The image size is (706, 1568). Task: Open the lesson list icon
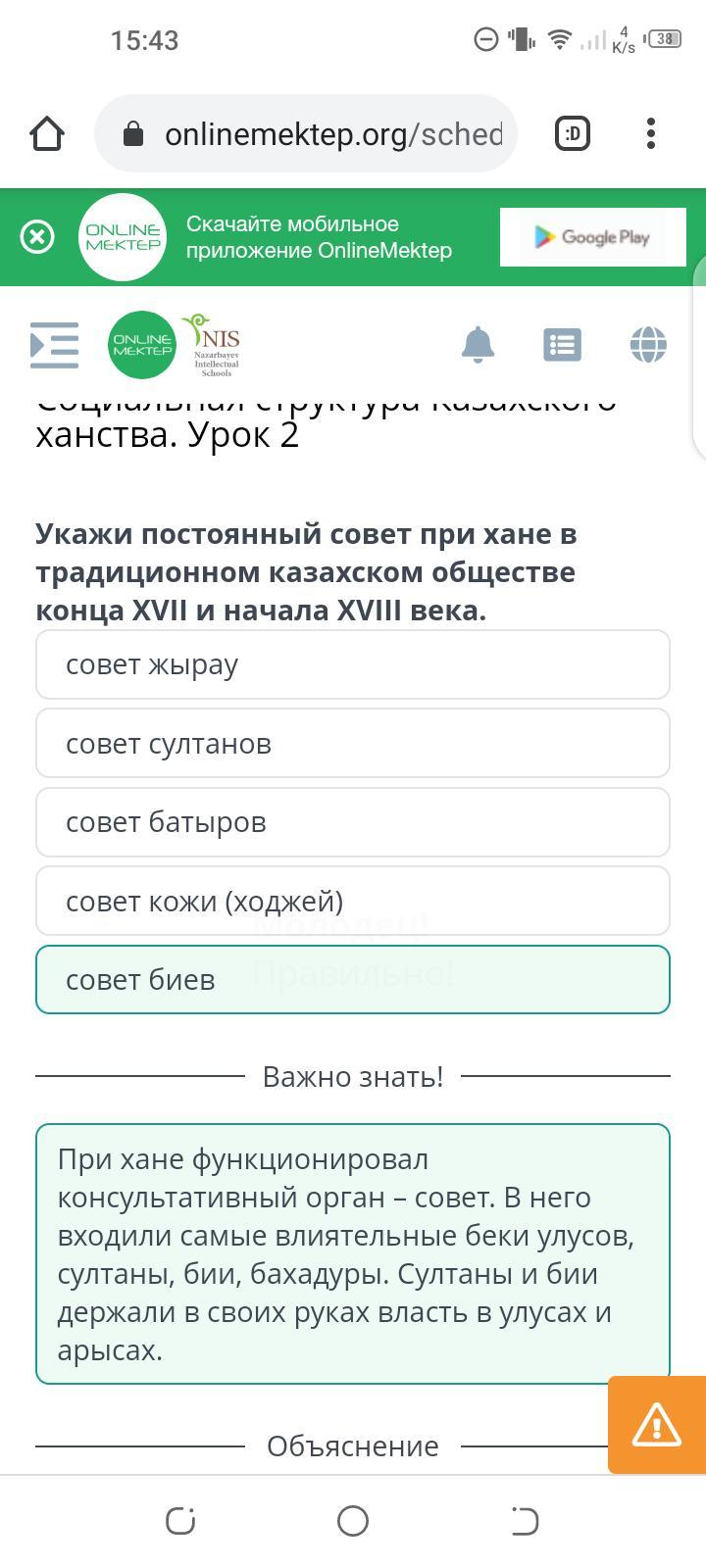click(562, 345)
